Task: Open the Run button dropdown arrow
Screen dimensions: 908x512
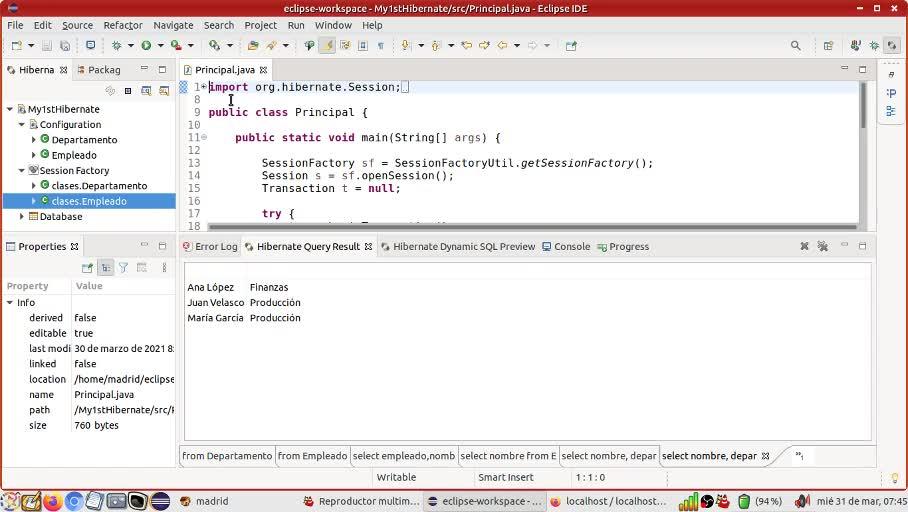Action: (x=159, y=45)
